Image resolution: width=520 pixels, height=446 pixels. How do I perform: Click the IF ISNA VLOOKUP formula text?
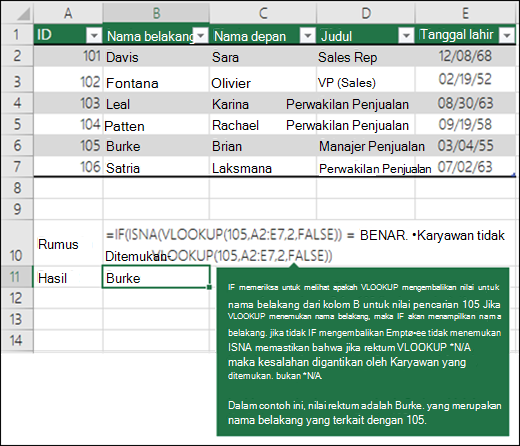coord(305,245)
